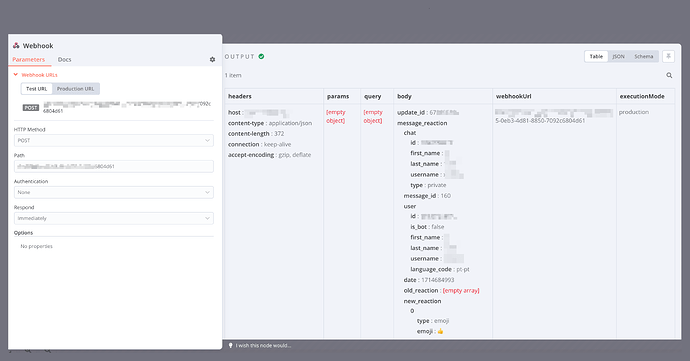Click the Path input field
Screen dimensions: 690x361
click(114, 166)
